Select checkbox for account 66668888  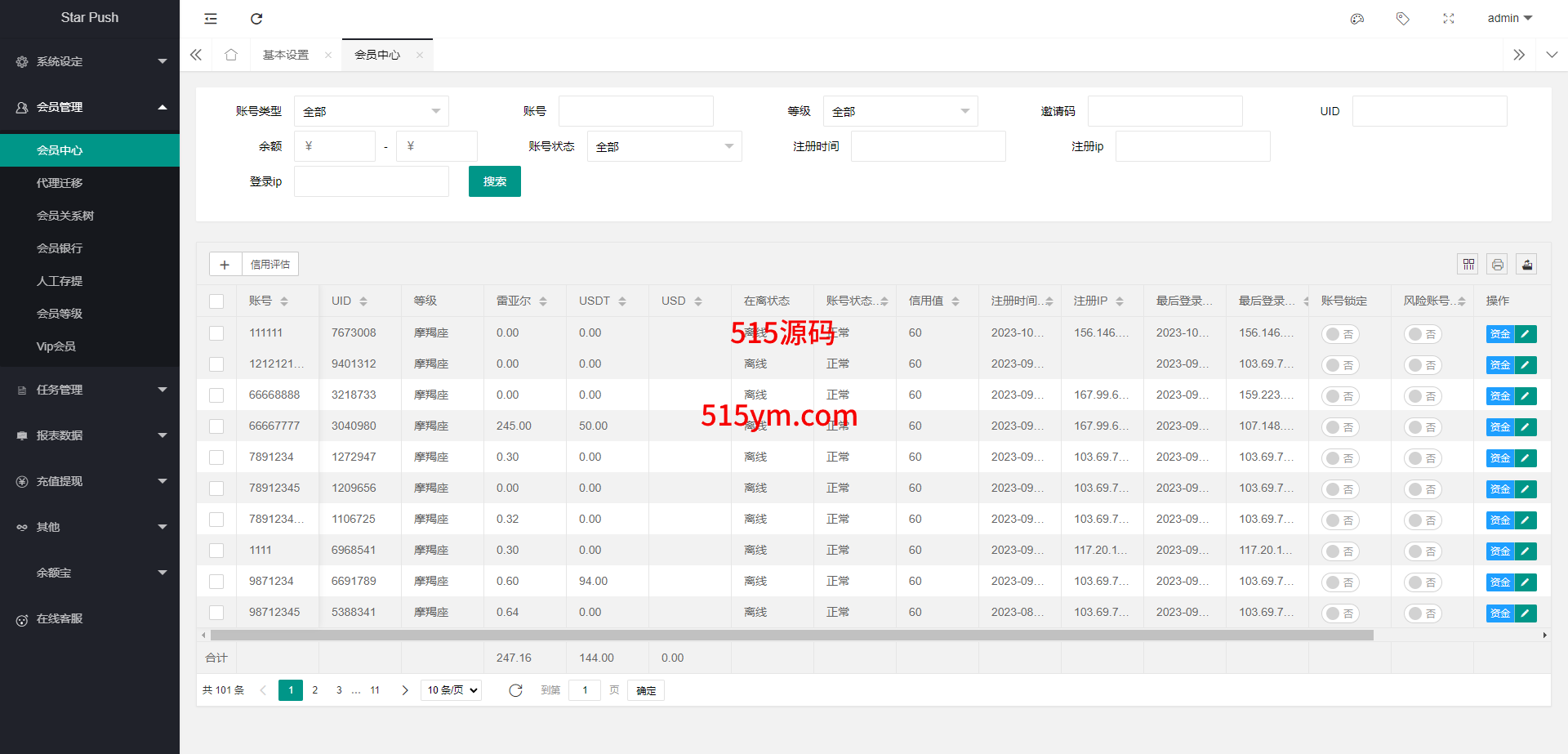[x=216, y=395]
